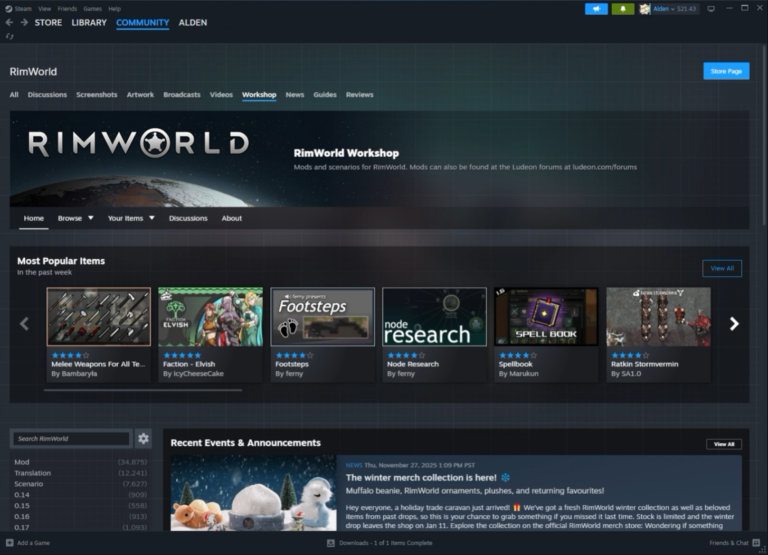Open the Games menu
This screenshot has width=768, height=555.
pyautogui.click(x=93, y=9)
